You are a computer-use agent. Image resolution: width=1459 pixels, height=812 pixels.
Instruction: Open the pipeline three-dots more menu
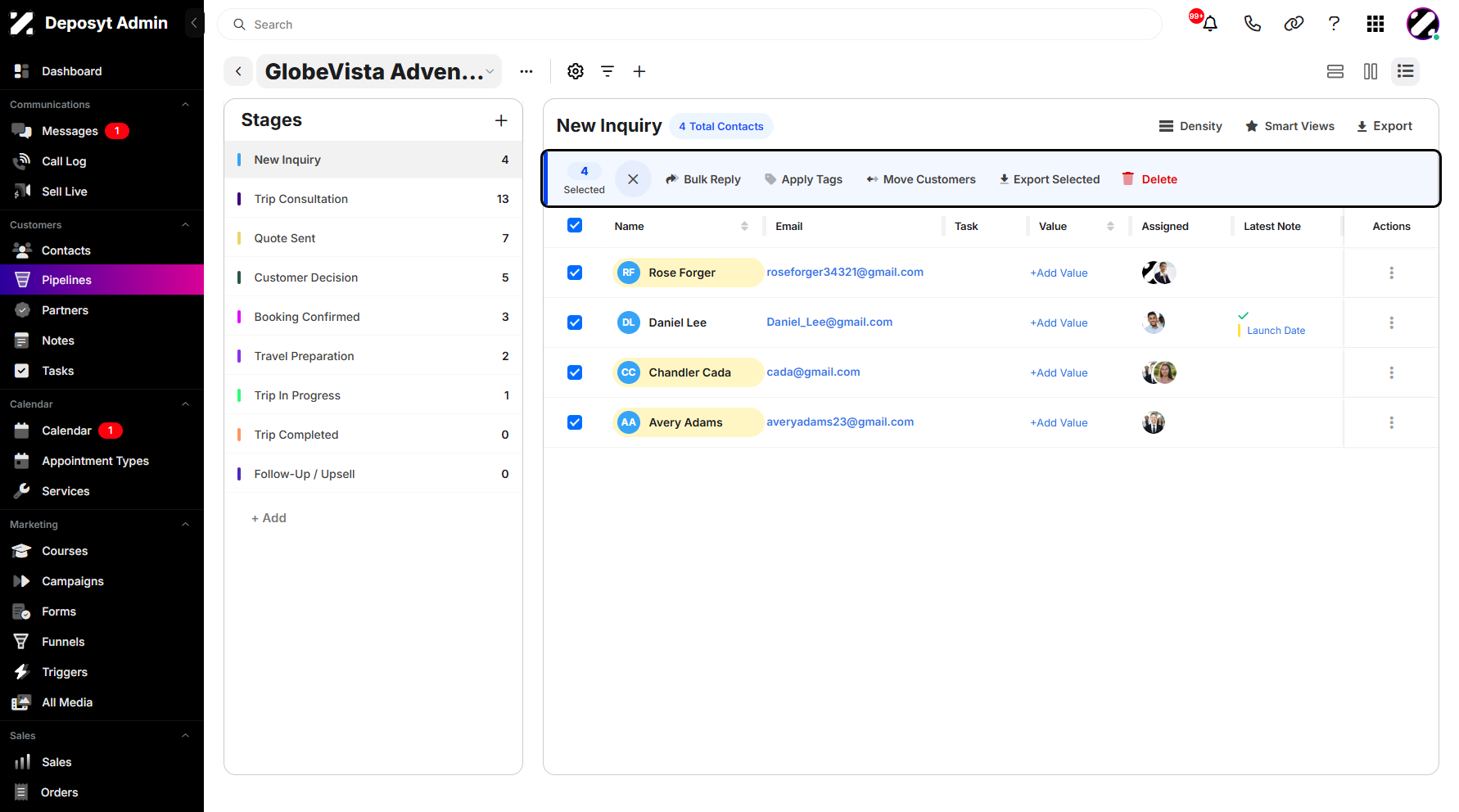point(526,71)
